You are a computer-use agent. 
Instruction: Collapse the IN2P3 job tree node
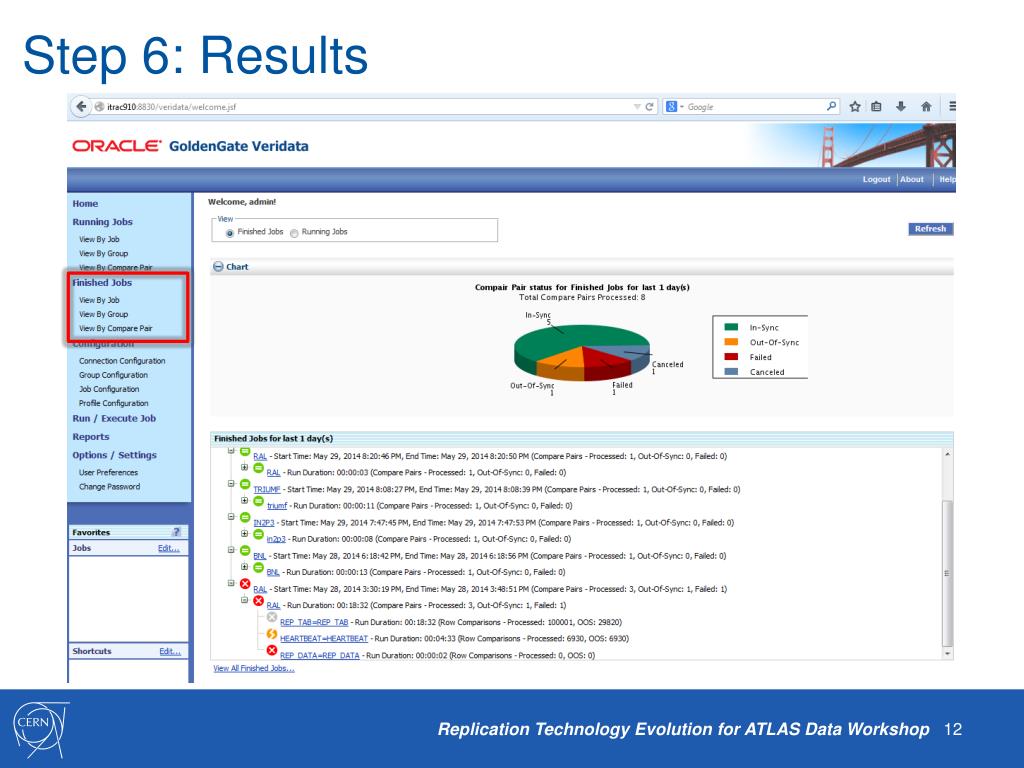[231, 517]
